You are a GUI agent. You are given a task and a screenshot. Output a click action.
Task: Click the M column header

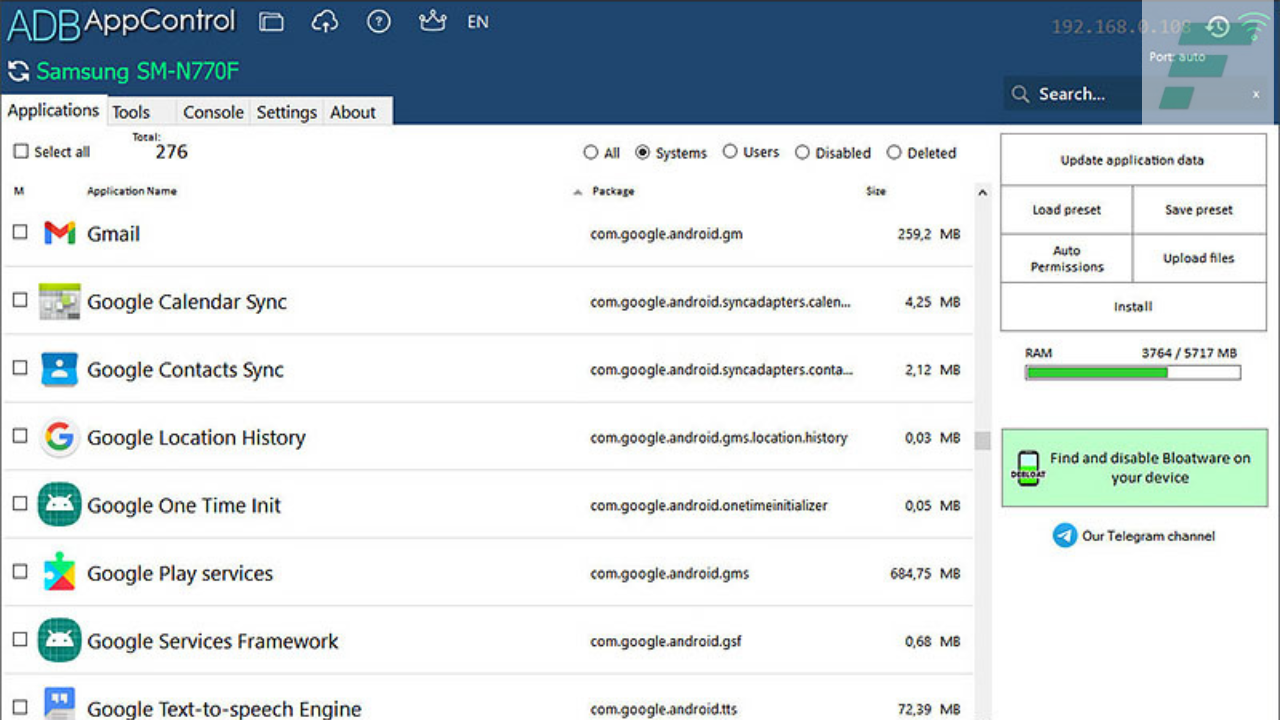[19, 191]
